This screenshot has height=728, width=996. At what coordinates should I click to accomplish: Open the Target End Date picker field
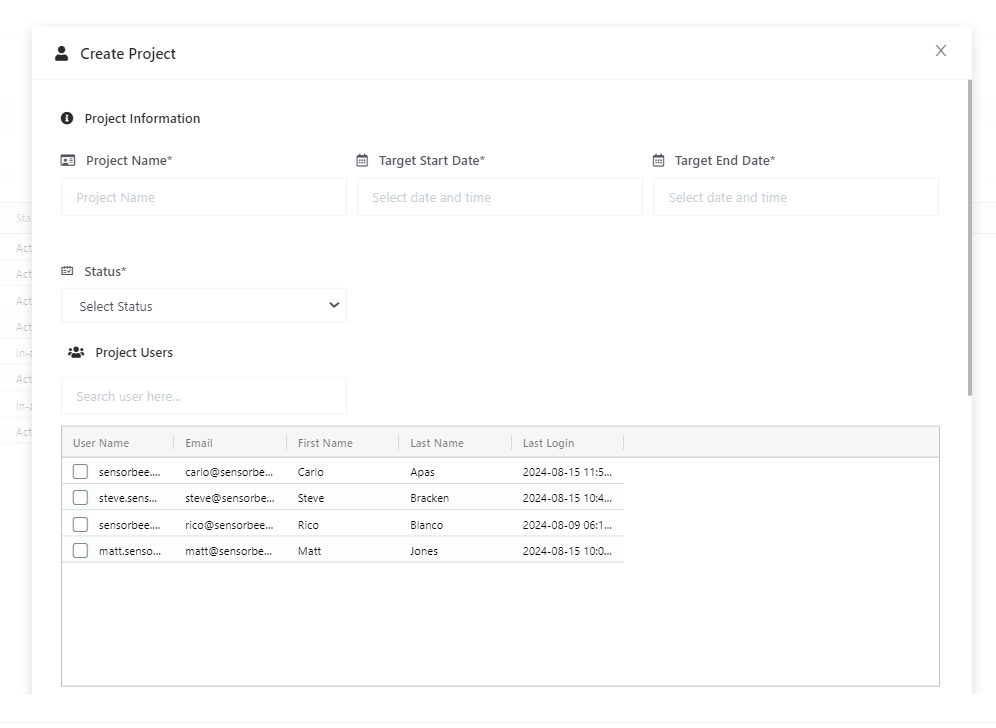(796, 197)
